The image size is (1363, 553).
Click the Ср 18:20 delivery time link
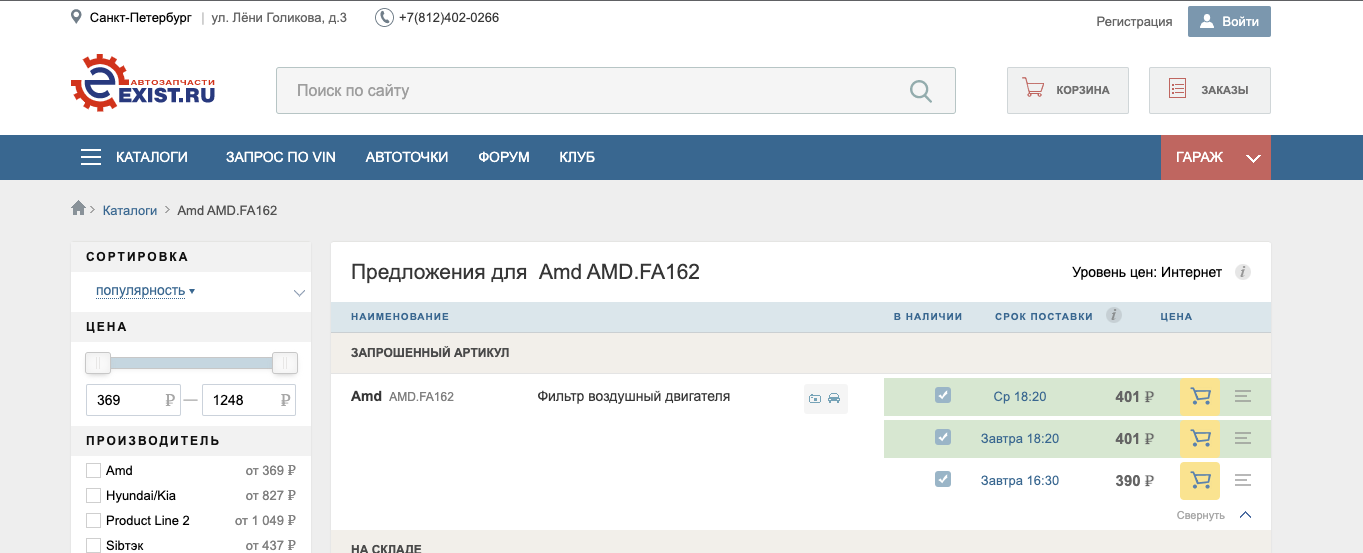point(1020,397)
